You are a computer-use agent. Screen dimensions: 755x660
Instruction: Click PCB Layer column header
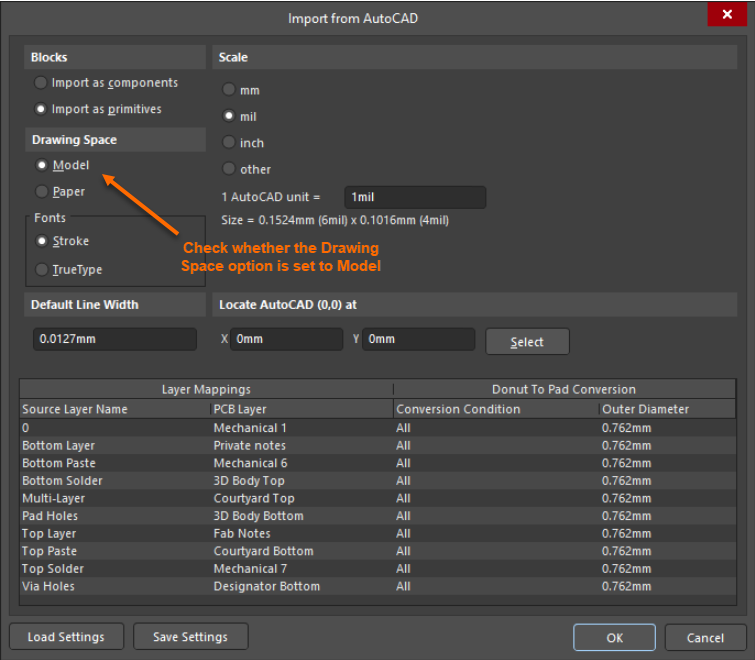click(x=302, y=409)
